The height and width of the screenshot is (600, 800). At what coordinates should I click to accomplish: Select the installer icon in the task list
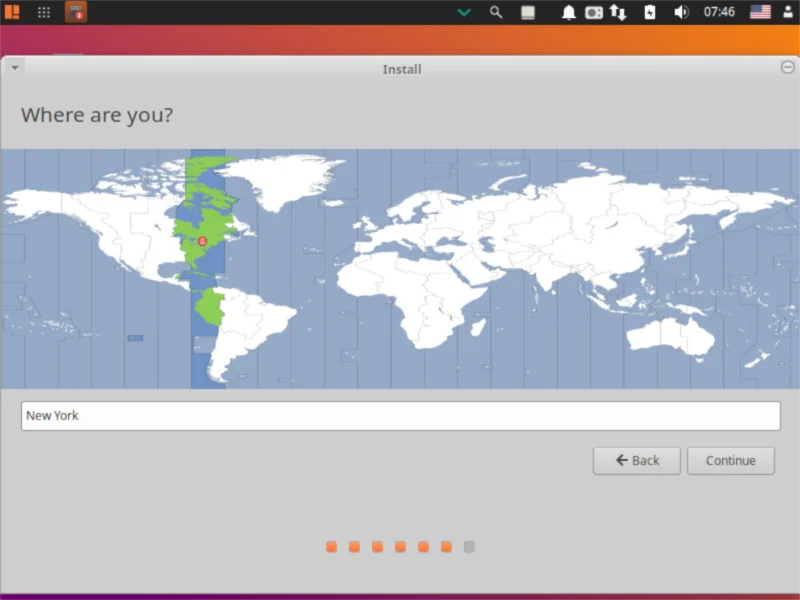click(76, 12)
